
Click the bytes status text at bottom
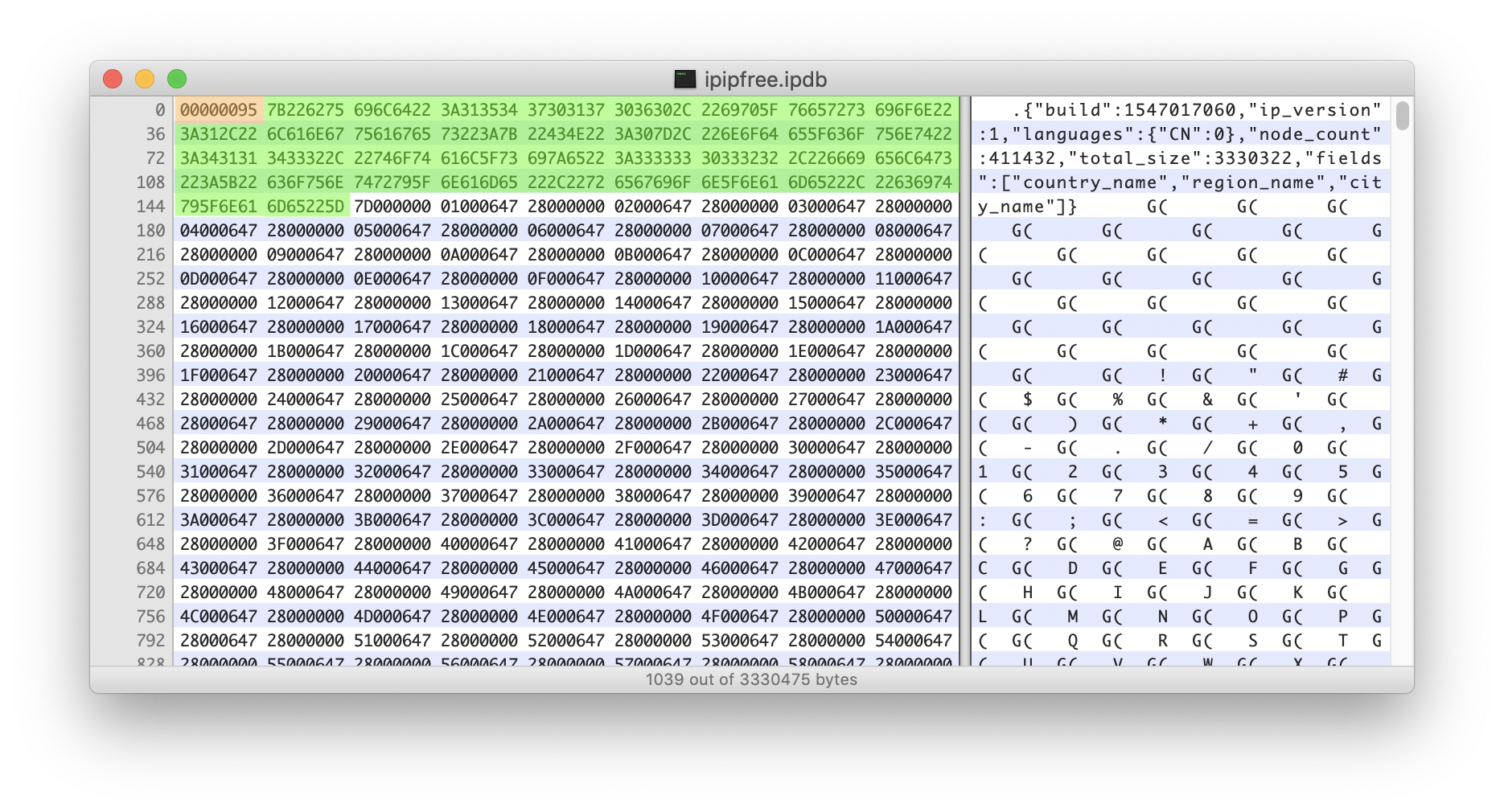751,679
